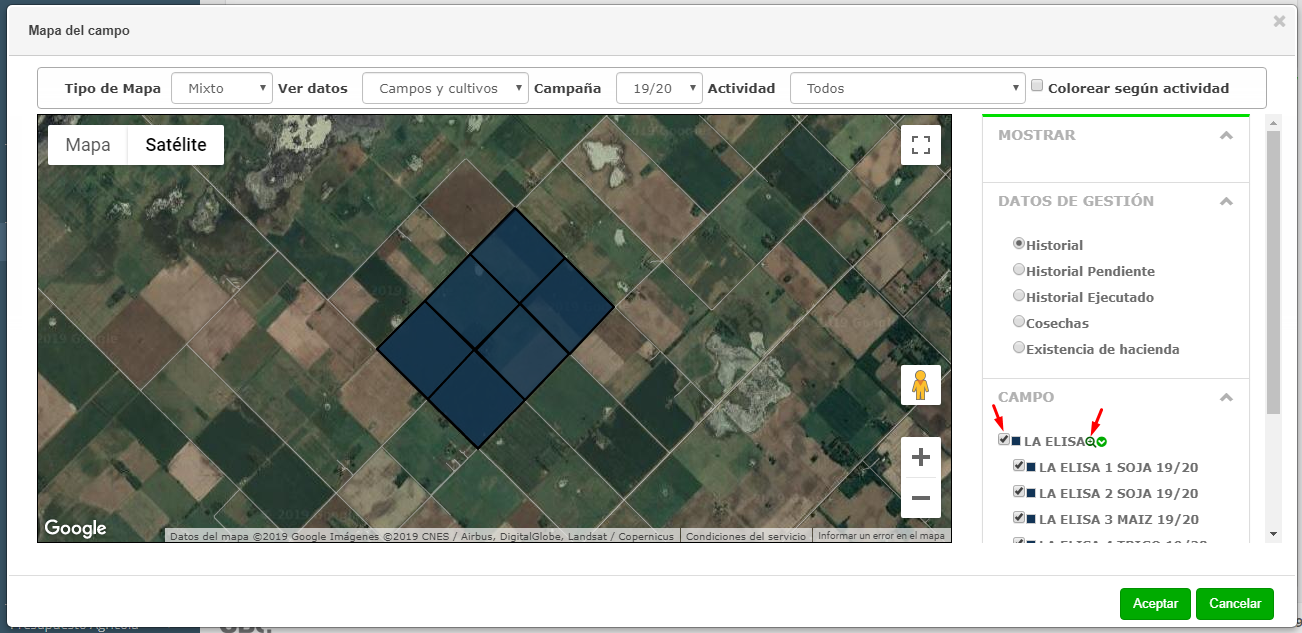Viewport: 1302px width, 633px height.
Task: Click the dark blue field polygon on map
Action: tap(495, 328)
